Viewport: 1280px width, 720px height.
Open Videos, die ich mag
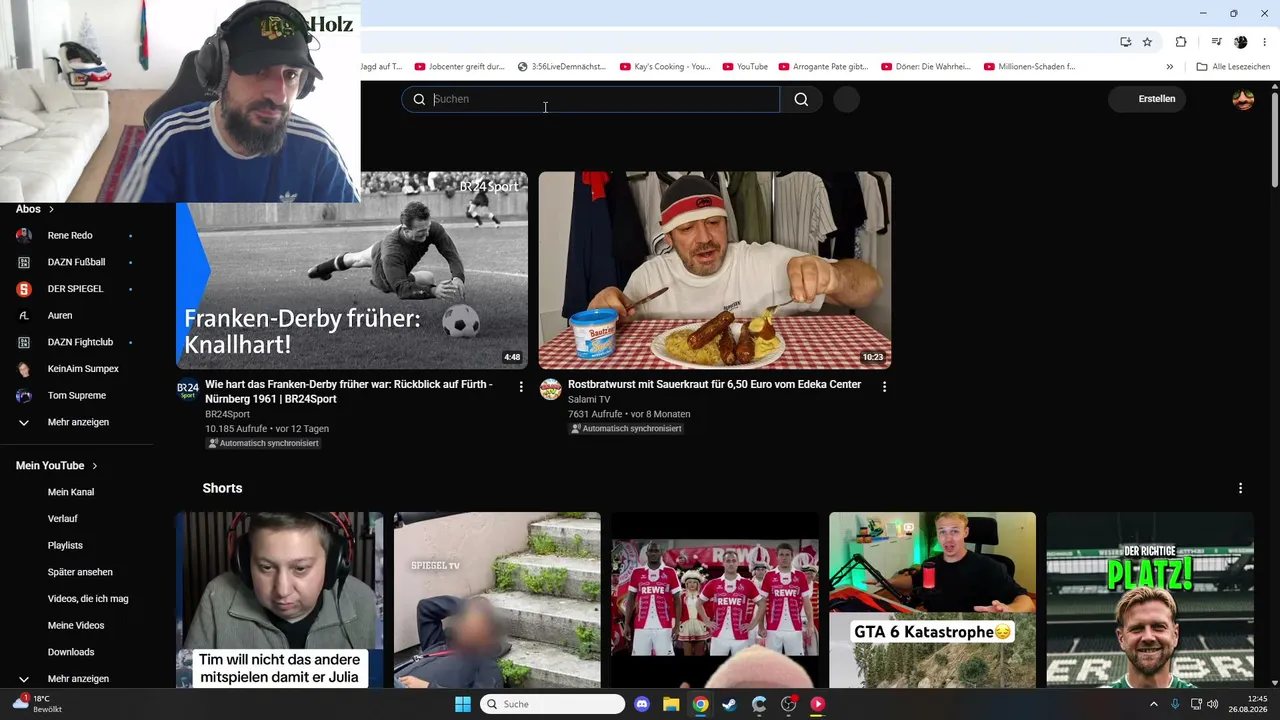88,598
